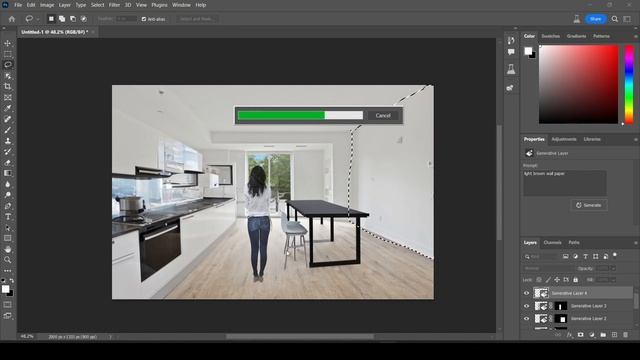
Task: Open the search magnifier icon top right
Action: pos(615,19)
